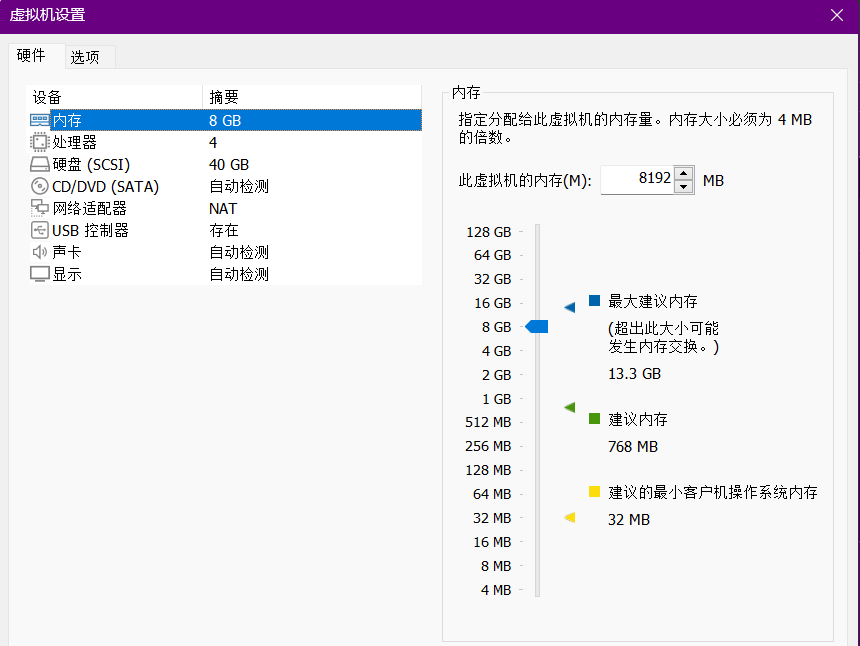The image size is (860, 646).
Task: Click the sound card speaker icon
Action: [40, 252]
